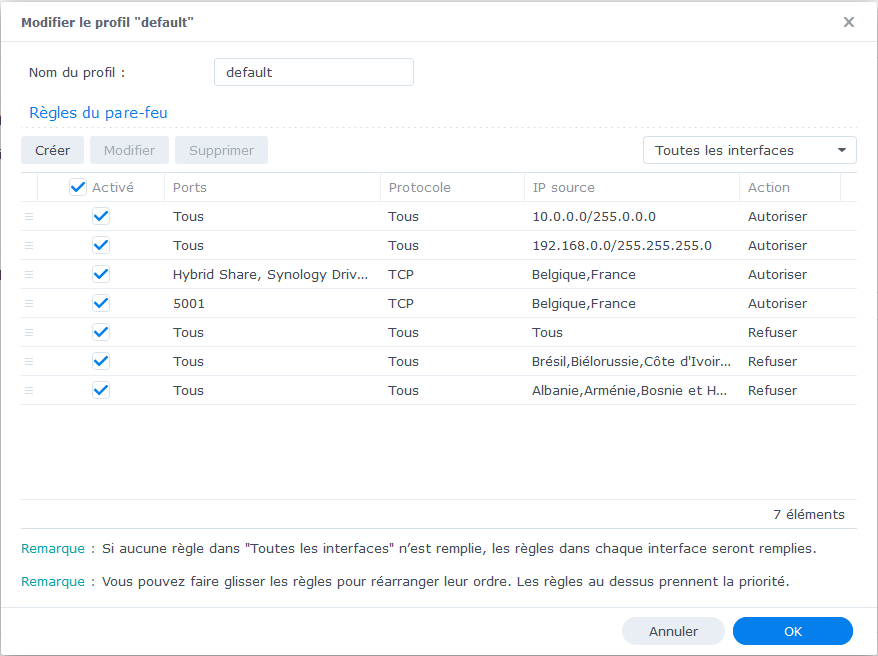This screenshot has height=656, width=878.
Task: Click the Modifier button
Action: [129, 150]
